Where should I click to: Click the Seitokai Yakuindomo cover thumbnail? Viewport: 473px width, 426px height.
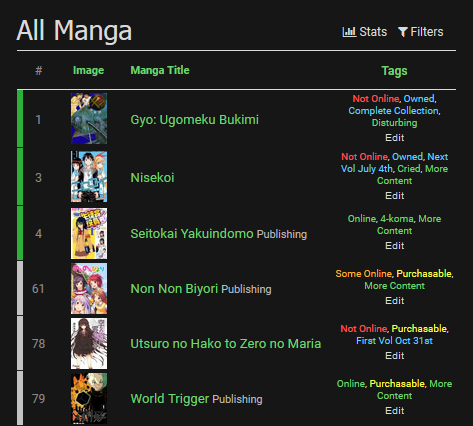[x=89, y=233]
